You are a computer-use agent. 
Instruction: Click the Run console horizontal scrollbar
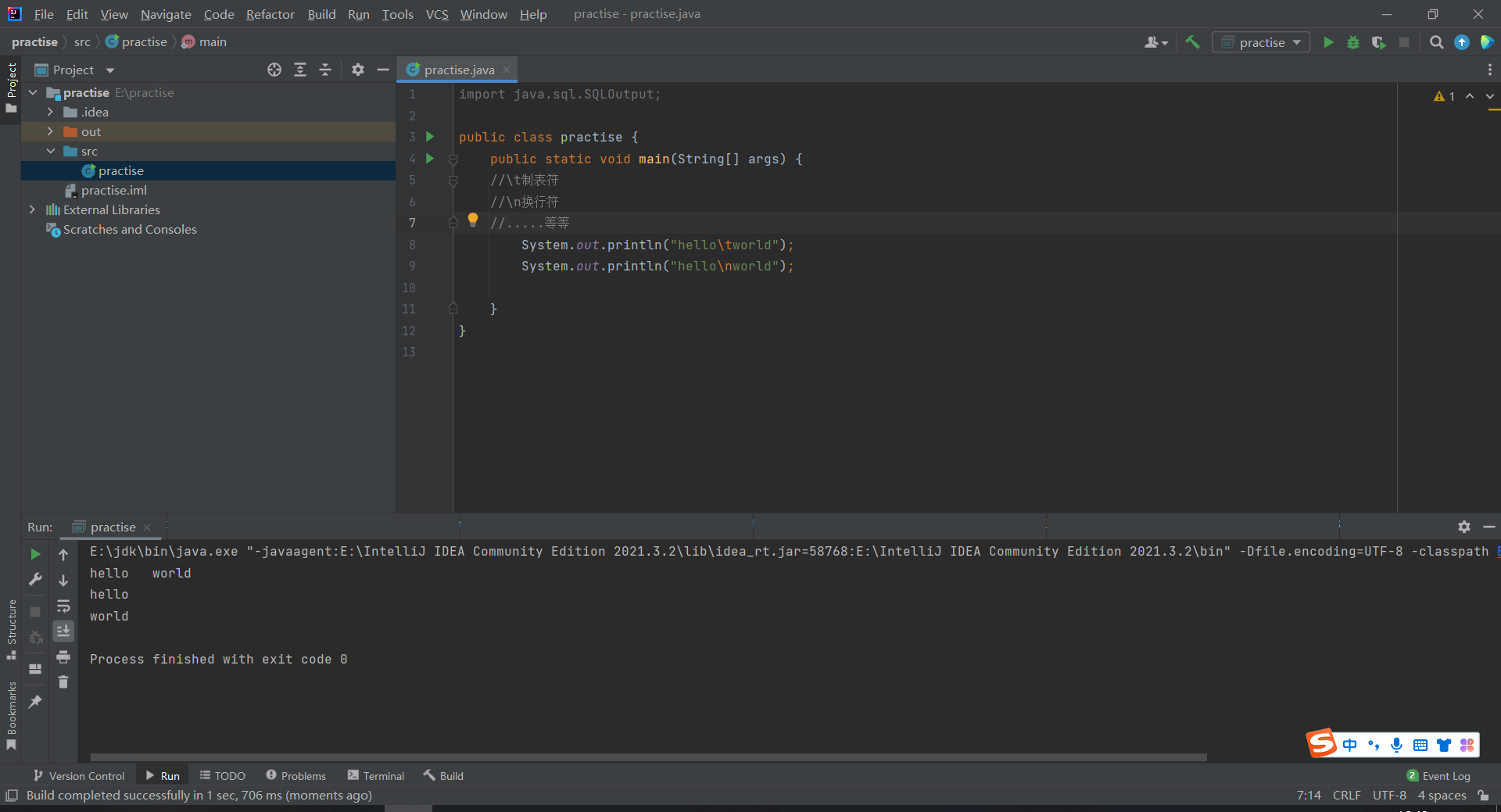click(648, 757)
